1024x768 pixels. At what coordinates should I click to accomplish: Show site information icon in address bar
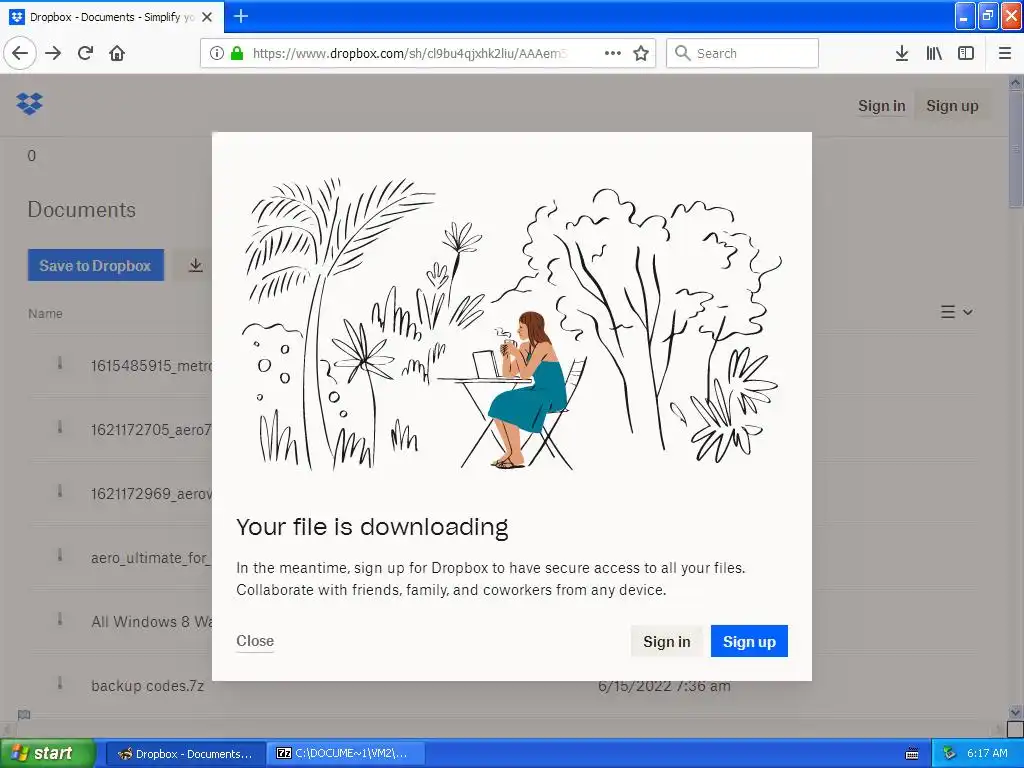217,53
